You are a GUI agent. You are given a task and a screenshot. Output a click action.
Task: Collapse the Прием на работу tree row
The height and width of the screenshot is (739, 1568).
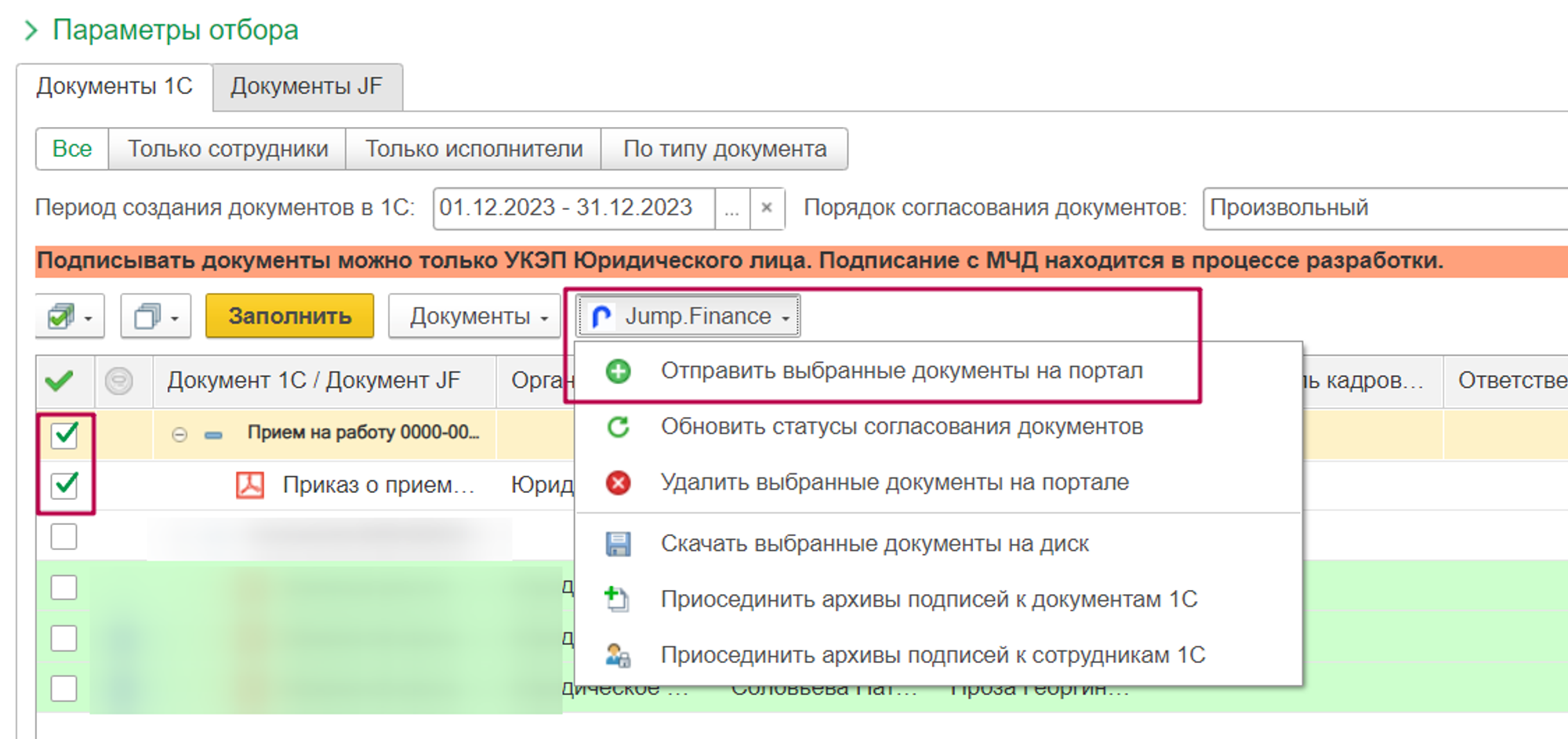pyautogui.click(x=180, y=434)
